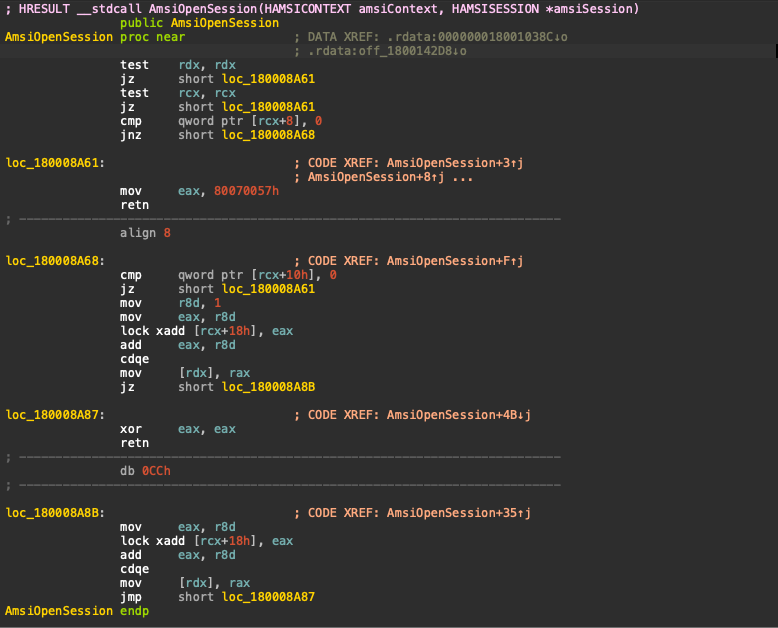
Task: Click retn below xor eax, eax
Action: (134, 443)
